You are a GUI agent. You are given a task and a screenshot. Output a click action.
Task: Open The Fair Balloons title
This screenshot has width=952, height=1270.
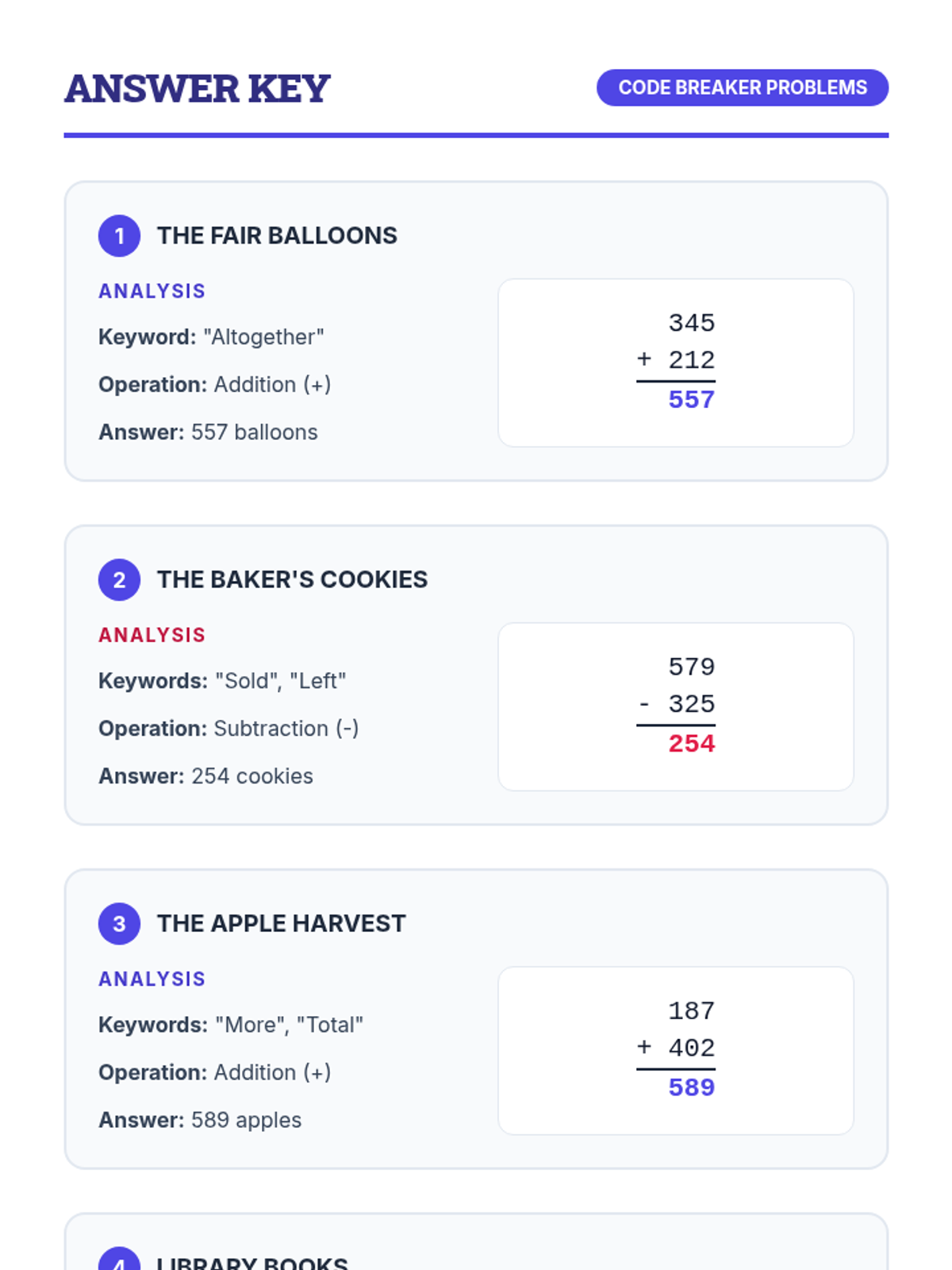pyautogui.click(x=277, y=236)
